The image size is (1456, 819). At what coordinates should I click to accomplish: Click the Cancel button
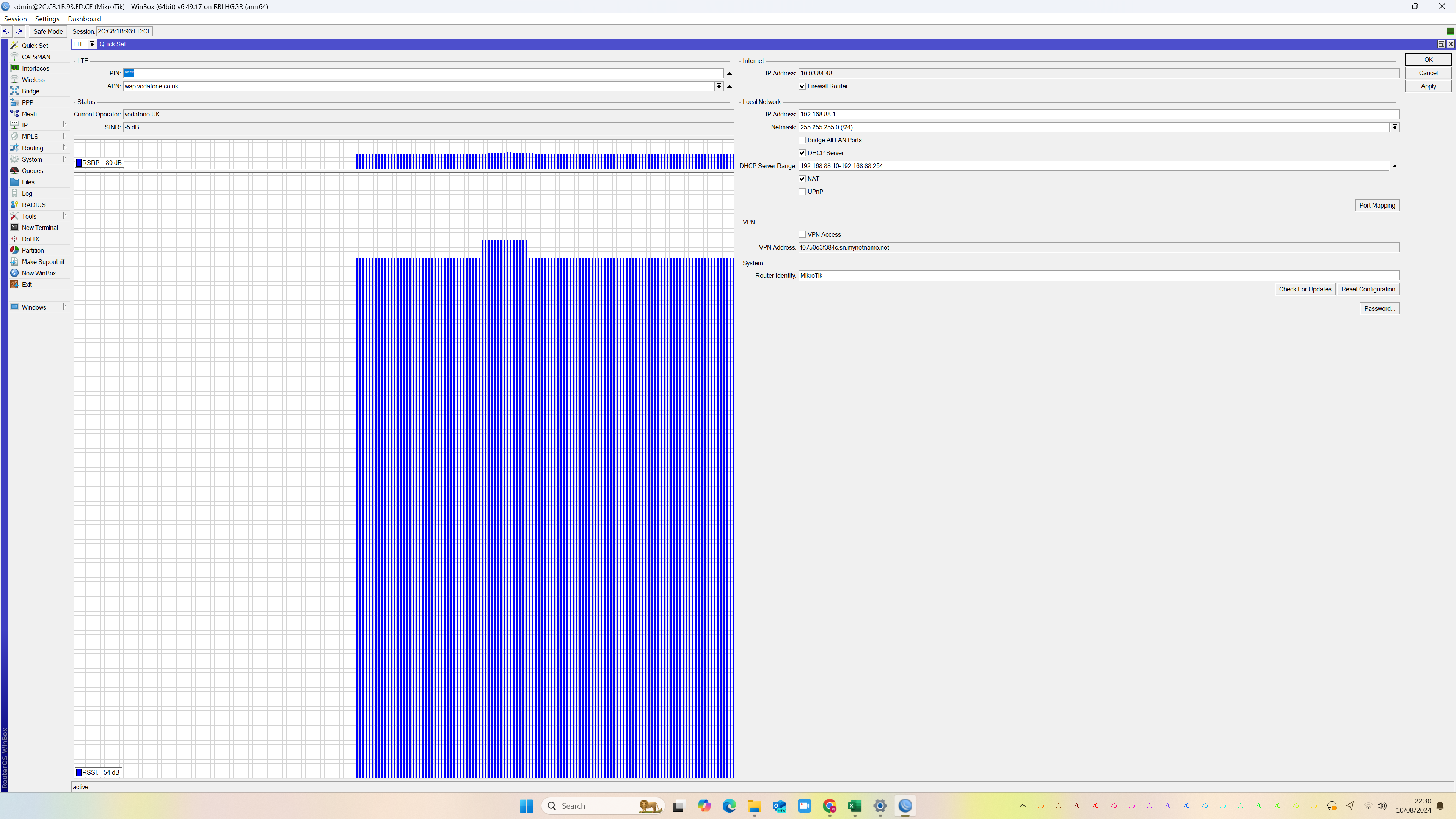click(1428, 73)
